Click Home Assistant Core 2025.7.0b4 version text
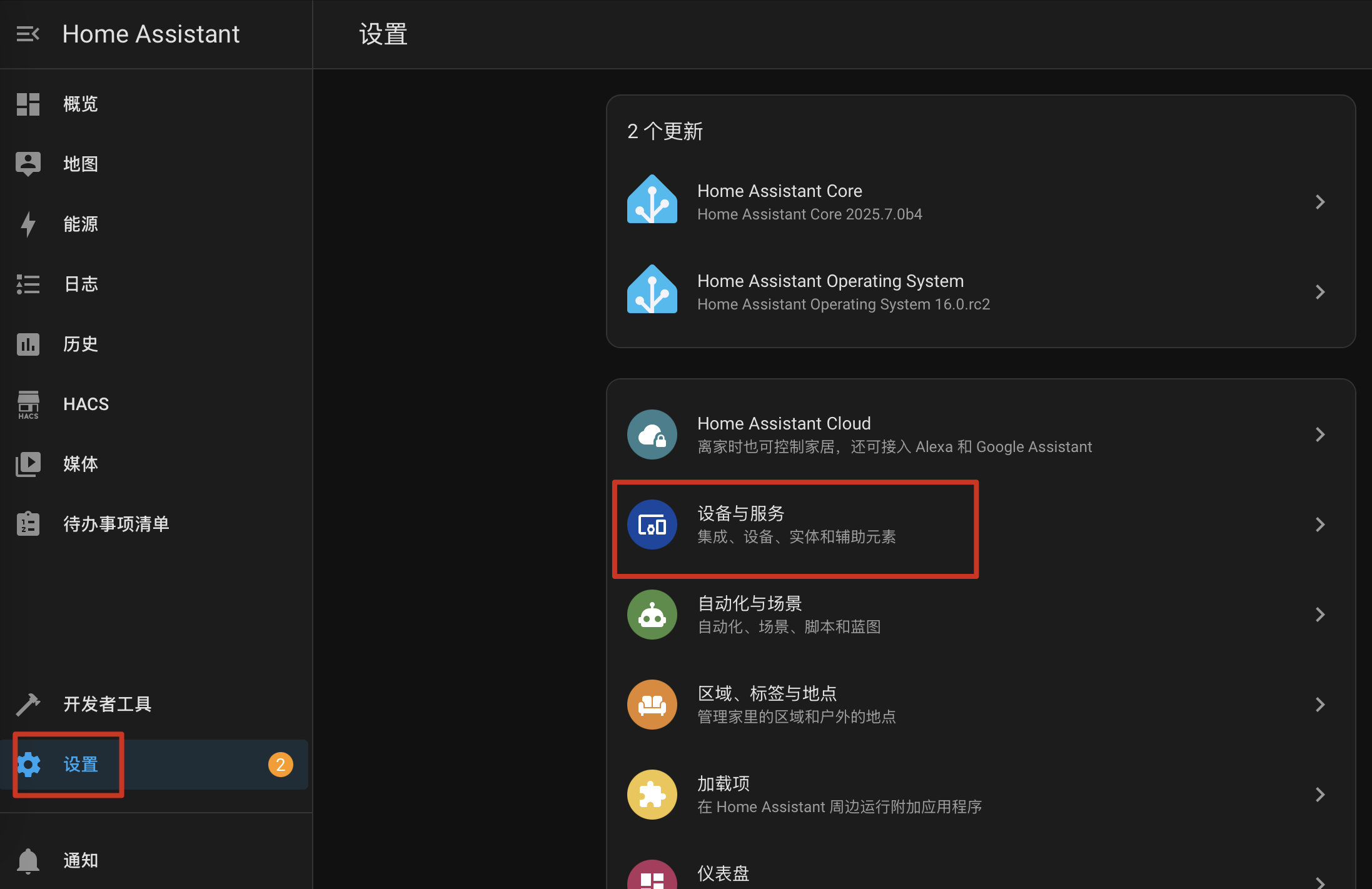The image size is (1372, 889). pyautogui.click(x=810, y=214)
